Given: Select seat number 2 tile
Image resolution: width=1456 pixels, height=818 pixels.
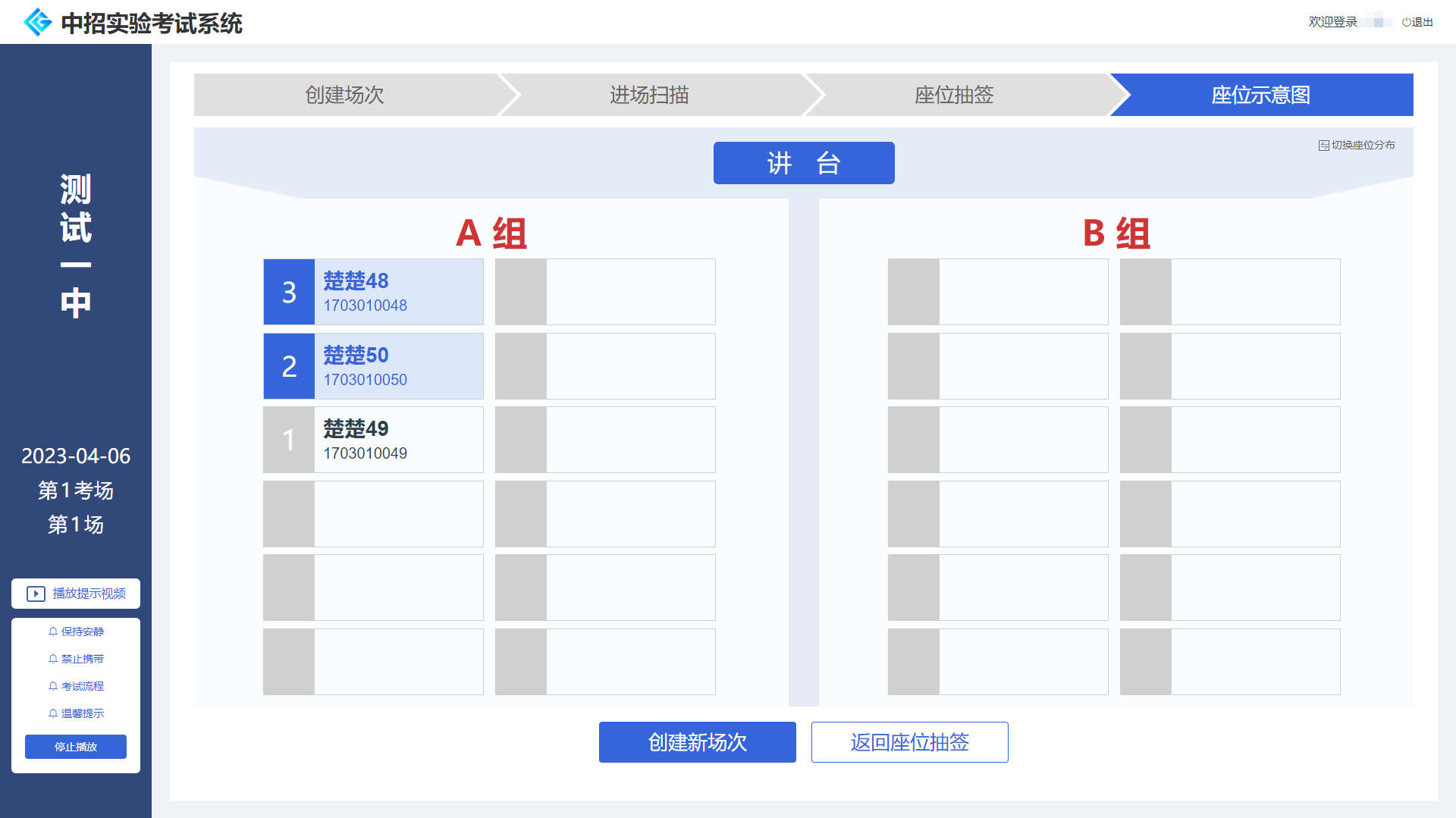Looking at the screenshot, I should pos(289,366).
